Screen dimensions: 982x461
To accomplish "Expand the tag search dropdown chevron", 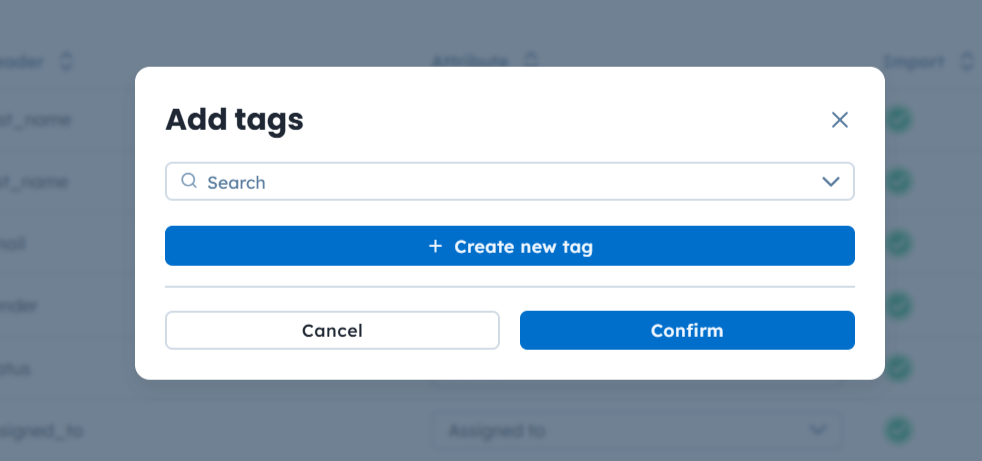I will click(x=830, y=182).
